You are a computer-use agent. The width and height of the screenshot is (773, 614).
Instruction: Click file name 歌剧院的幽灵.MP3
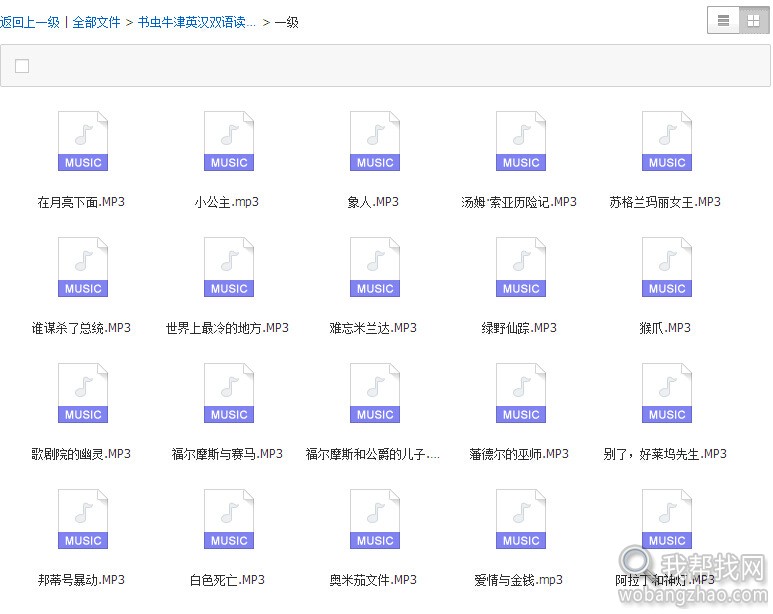click(x=81, y=454)
